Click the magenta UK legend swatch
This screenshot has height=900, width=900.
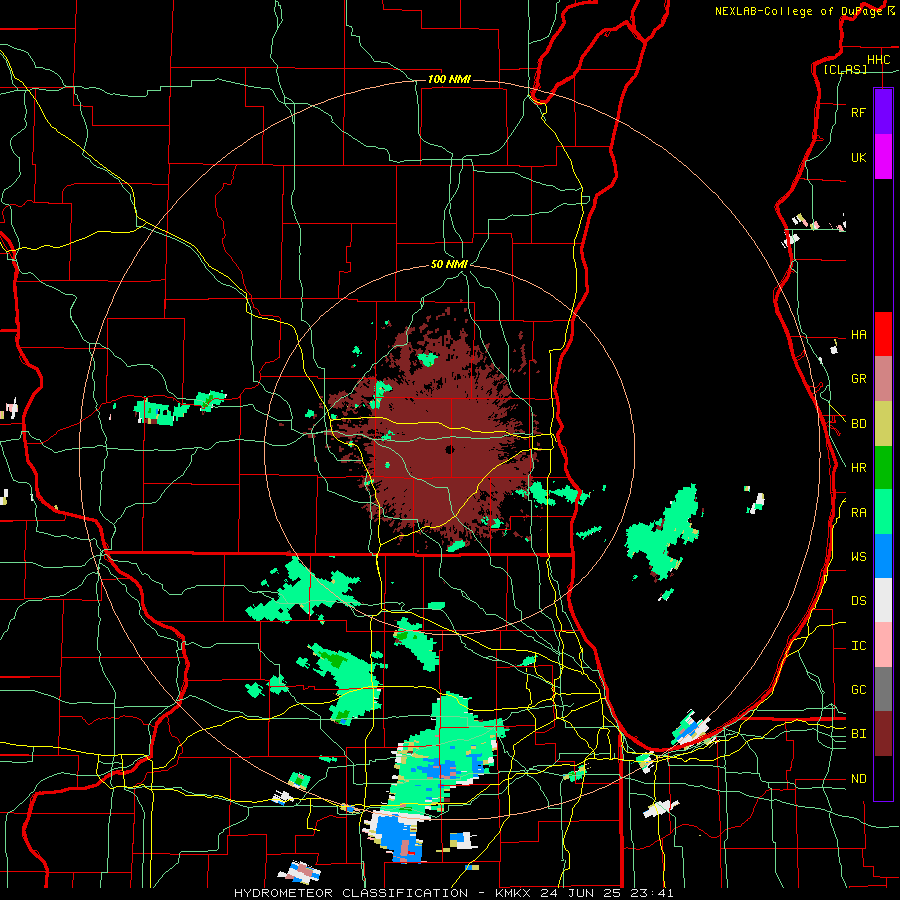tap(883, 157)
